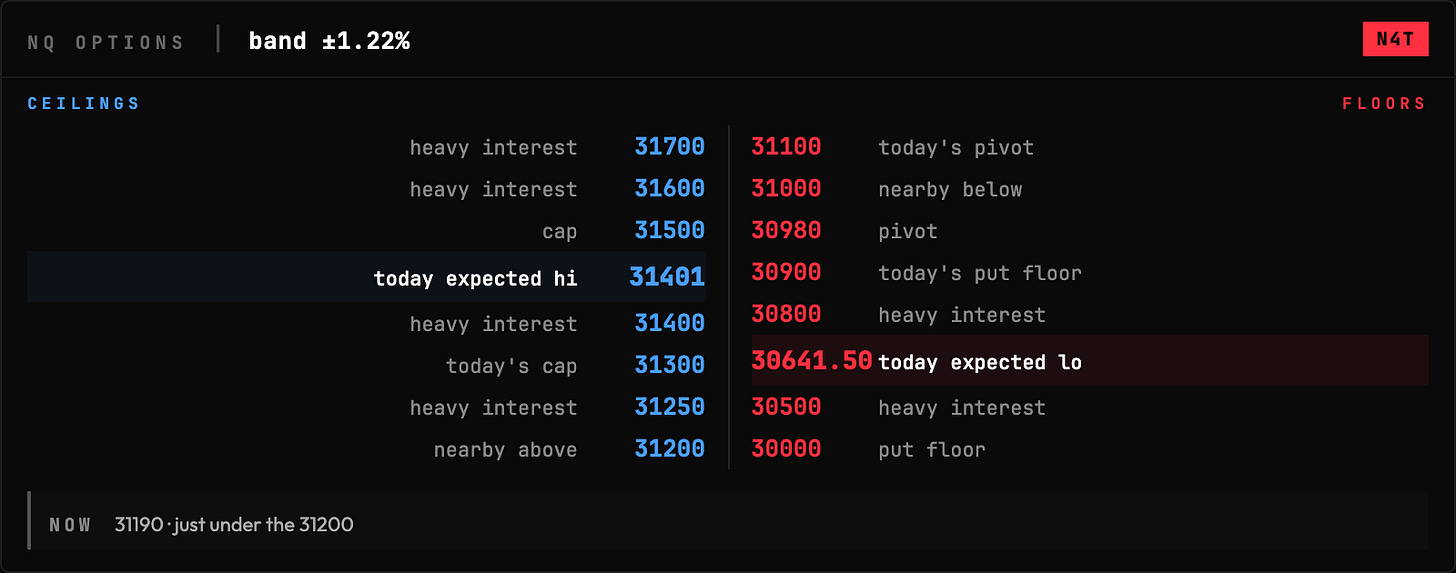Screen dimensions: 1456x573
Task: Select the 30000 put floor
Action: pyautogui.click(x=1090, y=449)
